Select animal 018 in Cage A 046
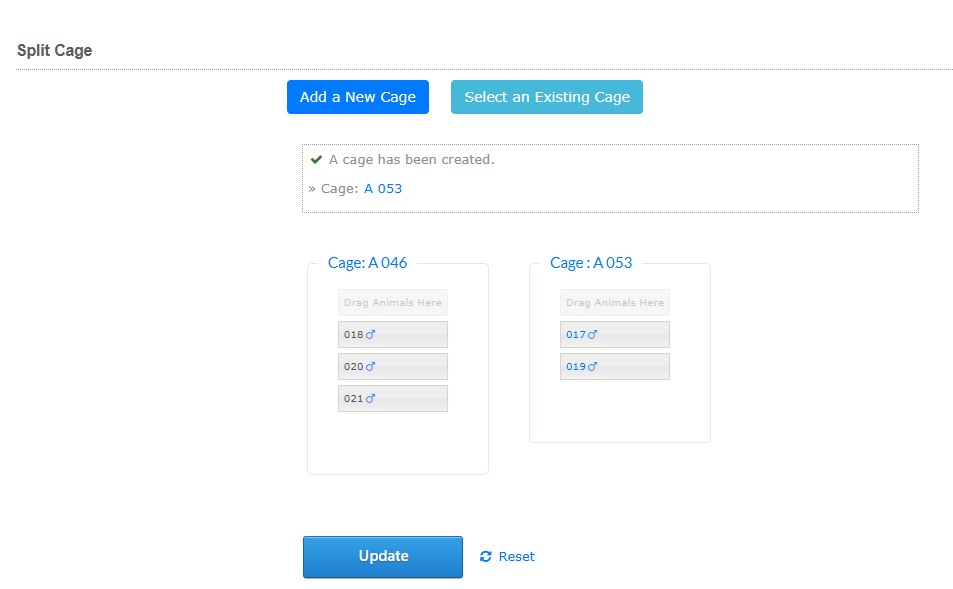Screen dimensions: 953x589 393,335
